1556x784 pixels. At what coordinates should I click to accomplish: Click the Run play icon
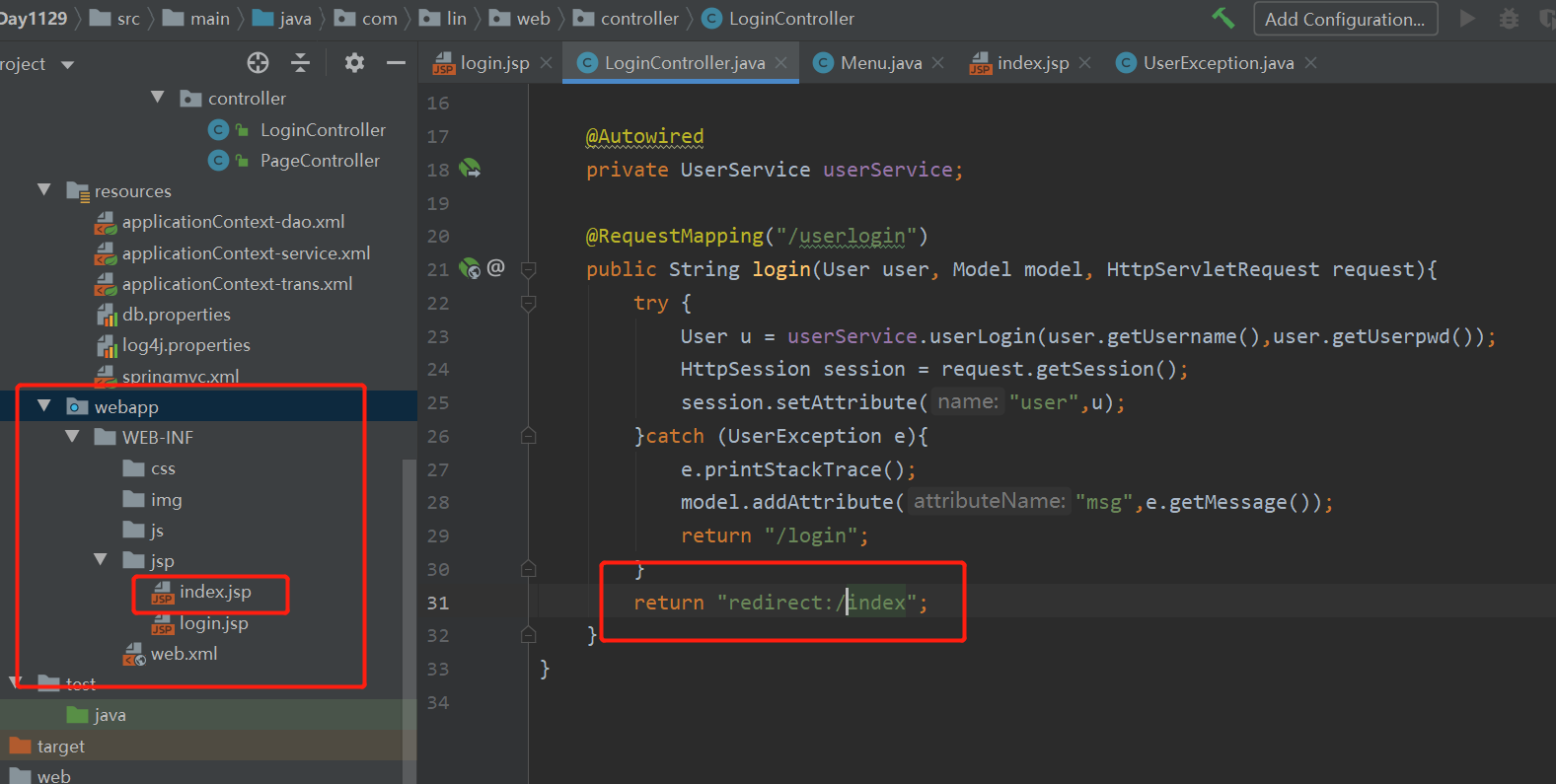click(1467, 18)
